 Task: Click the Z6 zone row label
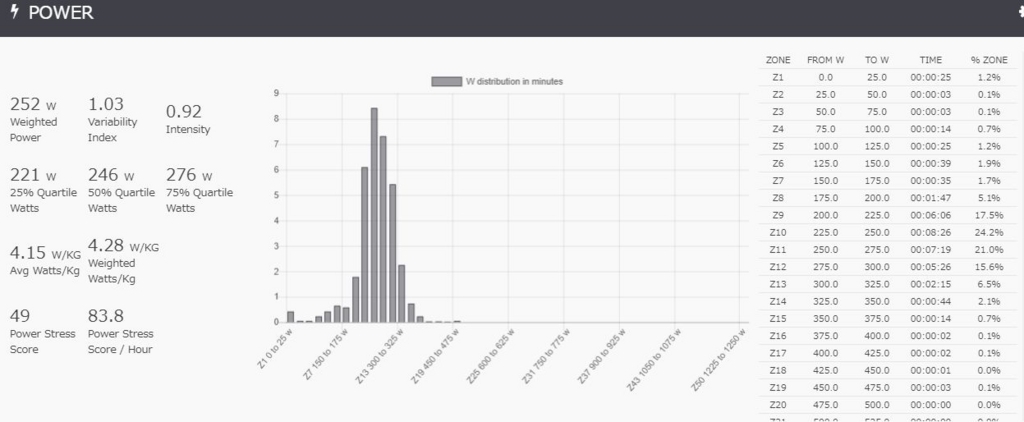(x=778, y=163)
